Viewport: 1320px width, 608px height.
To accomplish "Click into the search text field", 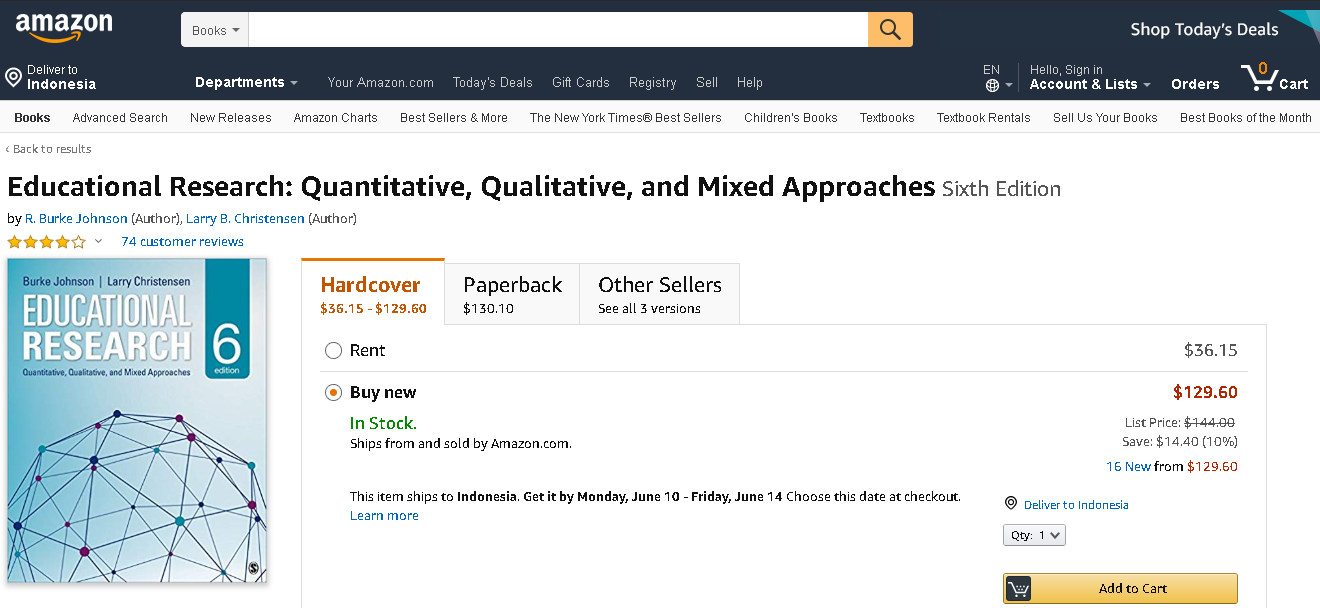I will coord(558,30).
